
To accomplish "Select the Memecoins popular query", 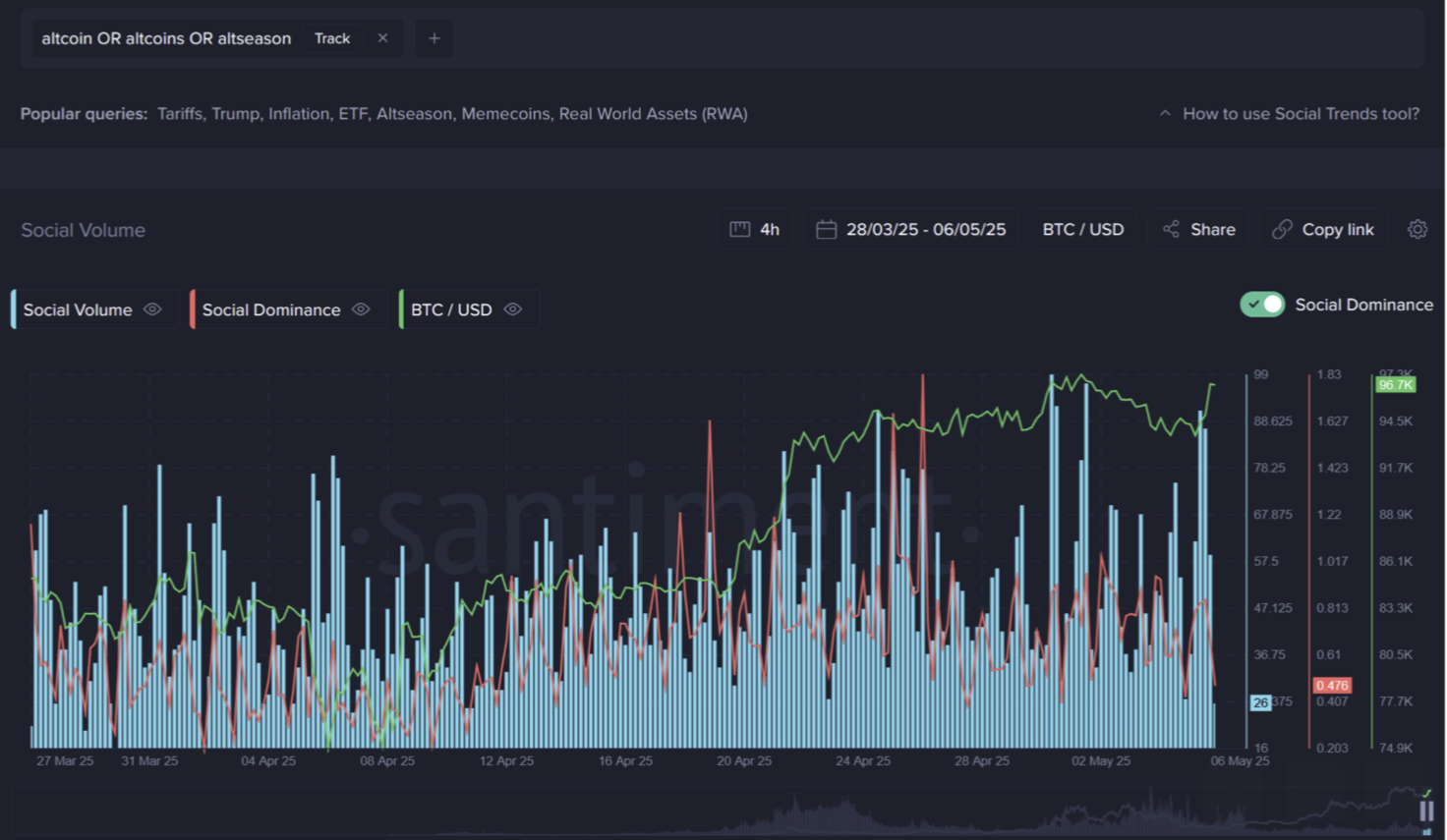I will 505,114.
